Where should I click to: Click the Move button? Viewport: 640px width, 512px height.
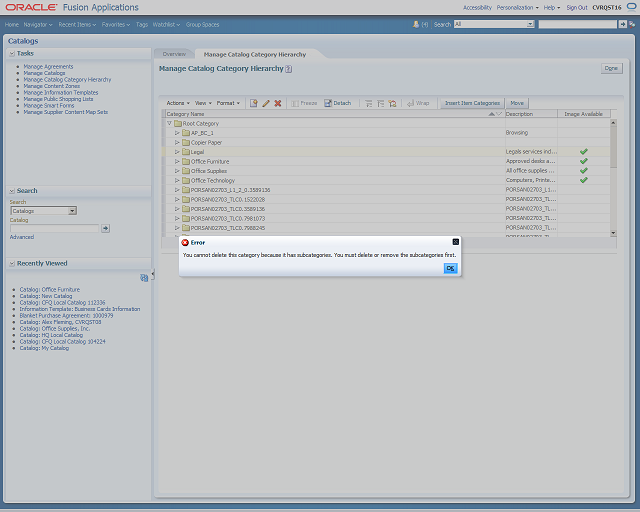tap(517, 103)
